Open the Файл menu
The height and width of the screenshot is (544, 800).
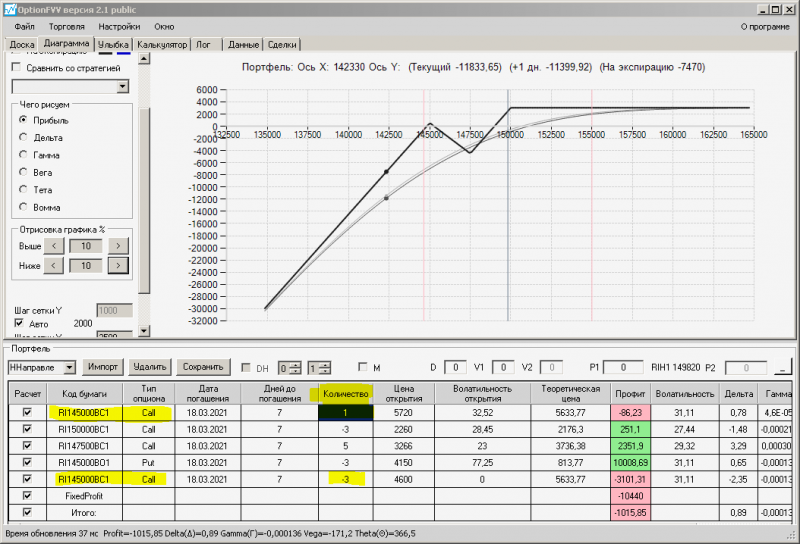click(x=24, y=27)
